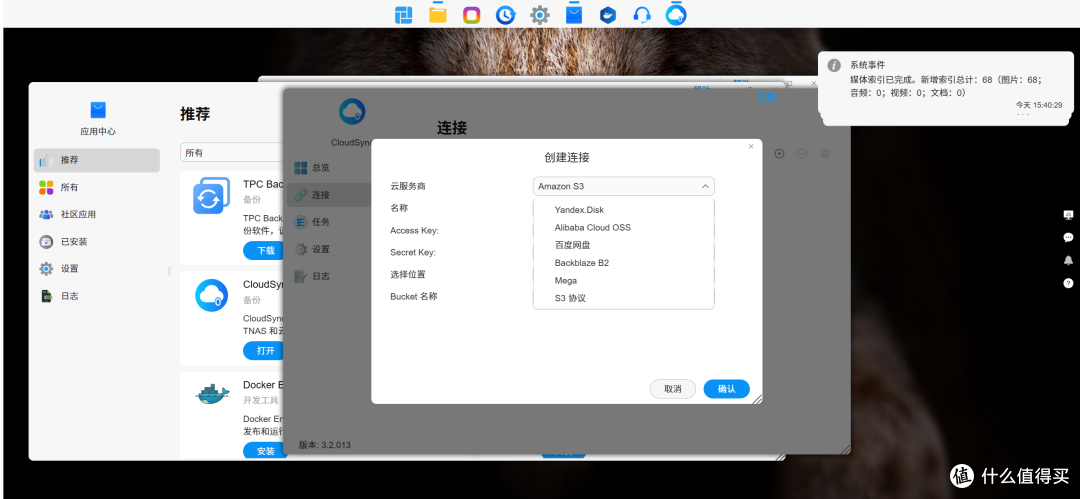Click the Bucket 名称 field label
1080x499 pixels.
coord(413,296)
